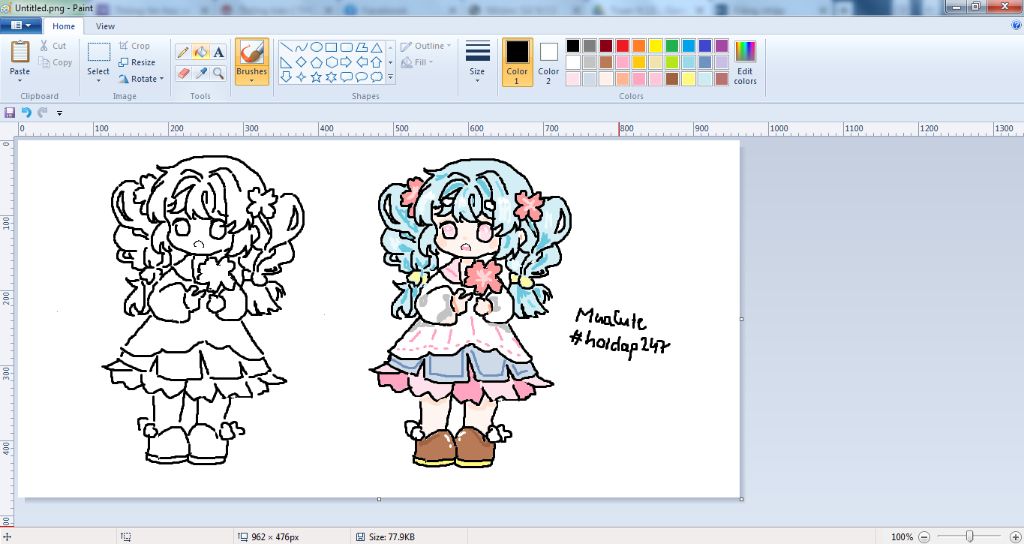
Task: Switch to the Home ribbon tab
Action: click(x=63, y=26)
